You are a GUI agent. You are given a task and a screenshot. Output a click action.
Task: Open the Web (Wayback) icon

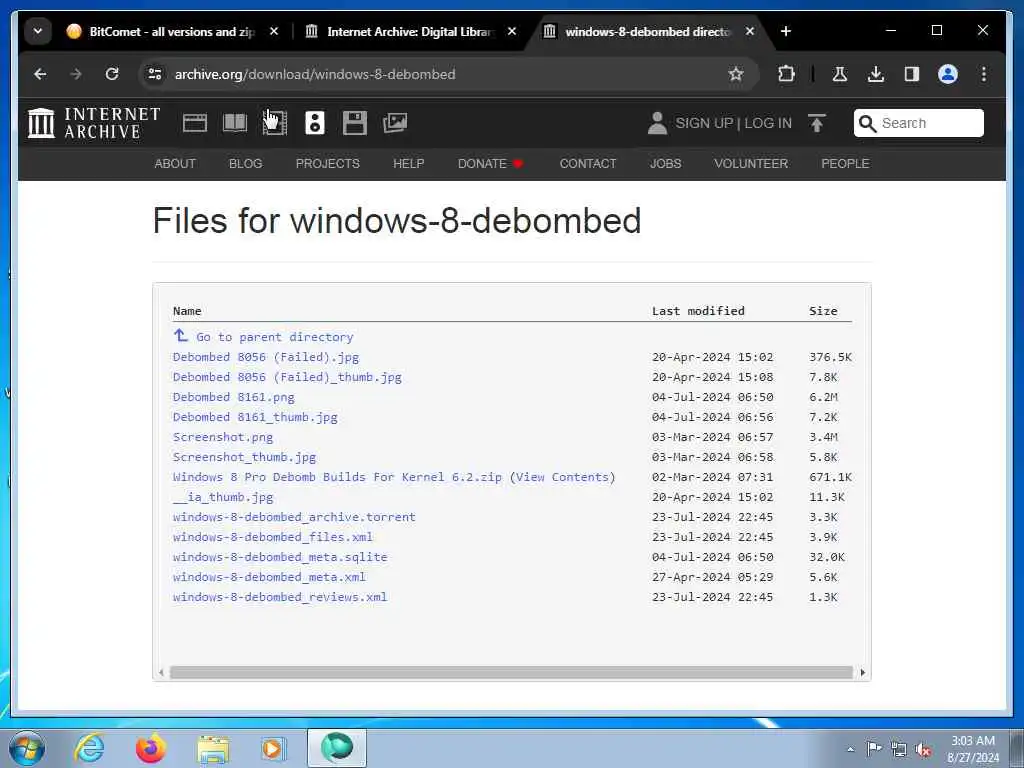[x=195, y=123]
